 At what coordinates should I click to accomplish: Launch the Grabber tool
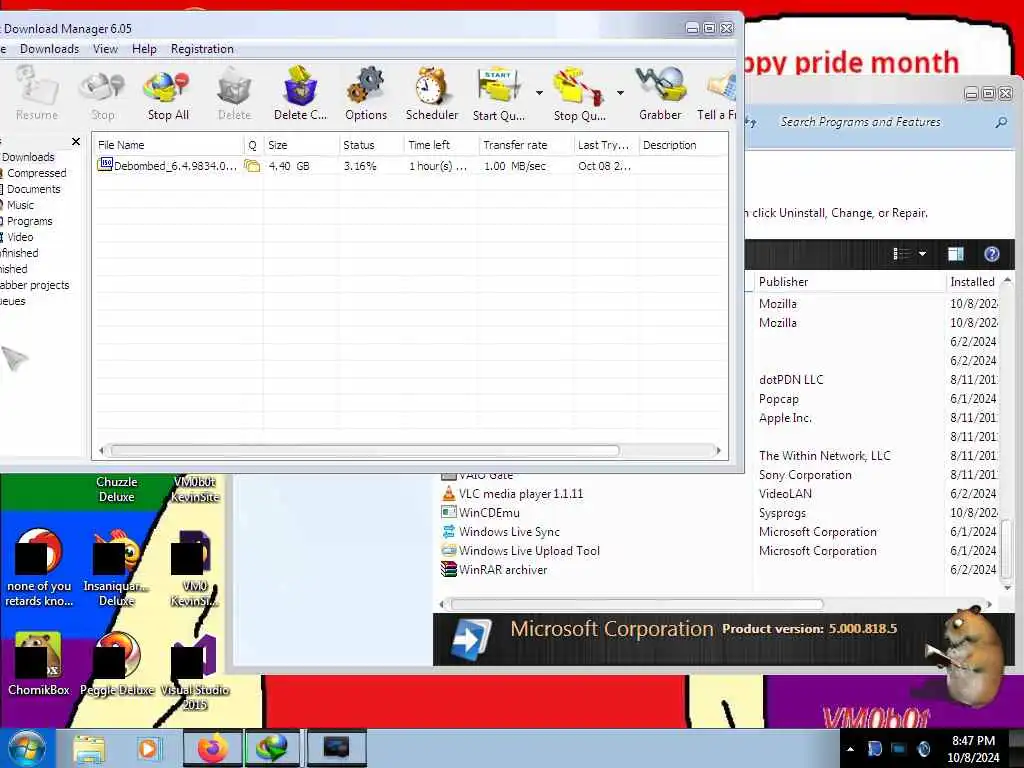[x=660, y=94]
